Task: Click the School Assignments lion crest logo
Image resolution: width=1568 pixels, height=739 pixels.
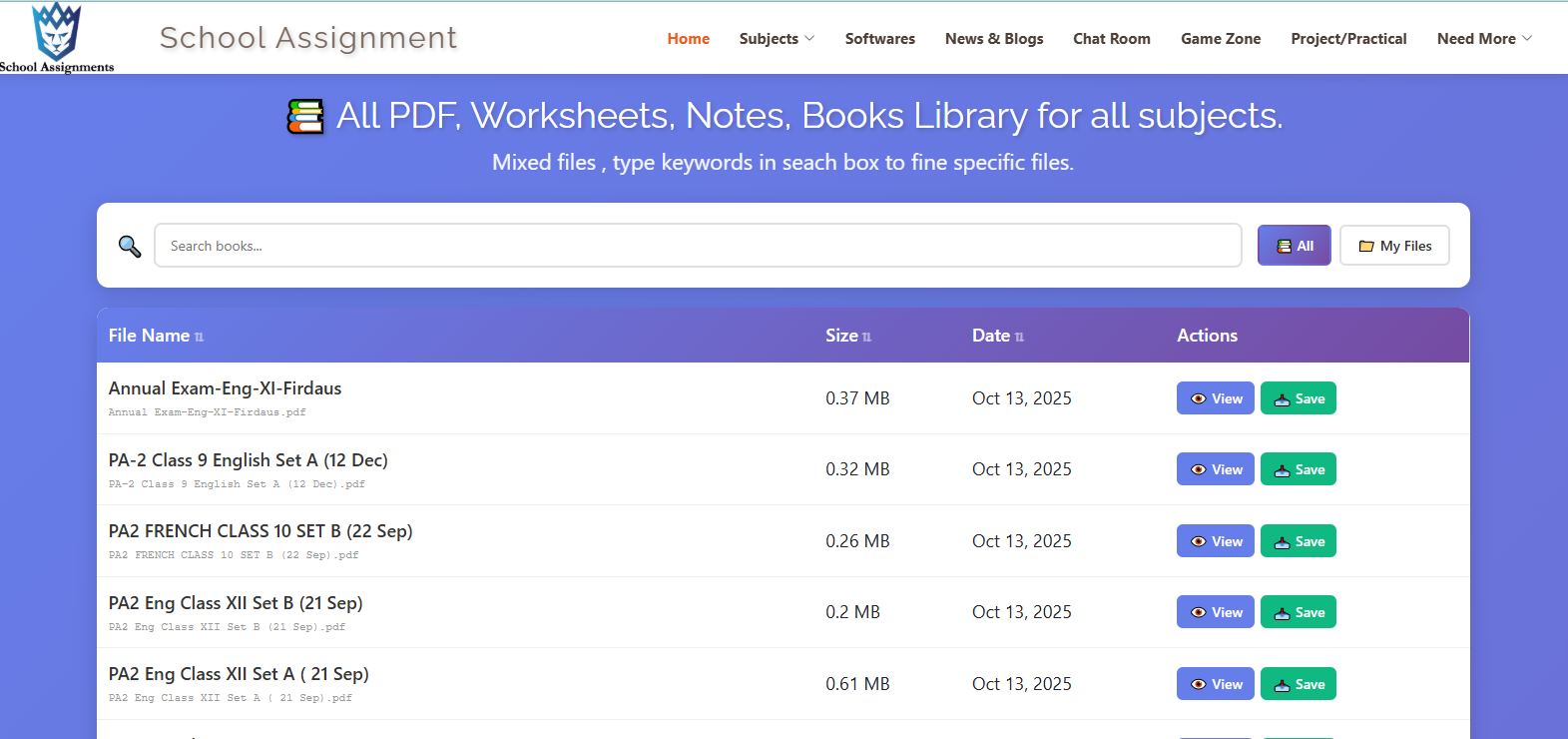Action: point(57,37)
